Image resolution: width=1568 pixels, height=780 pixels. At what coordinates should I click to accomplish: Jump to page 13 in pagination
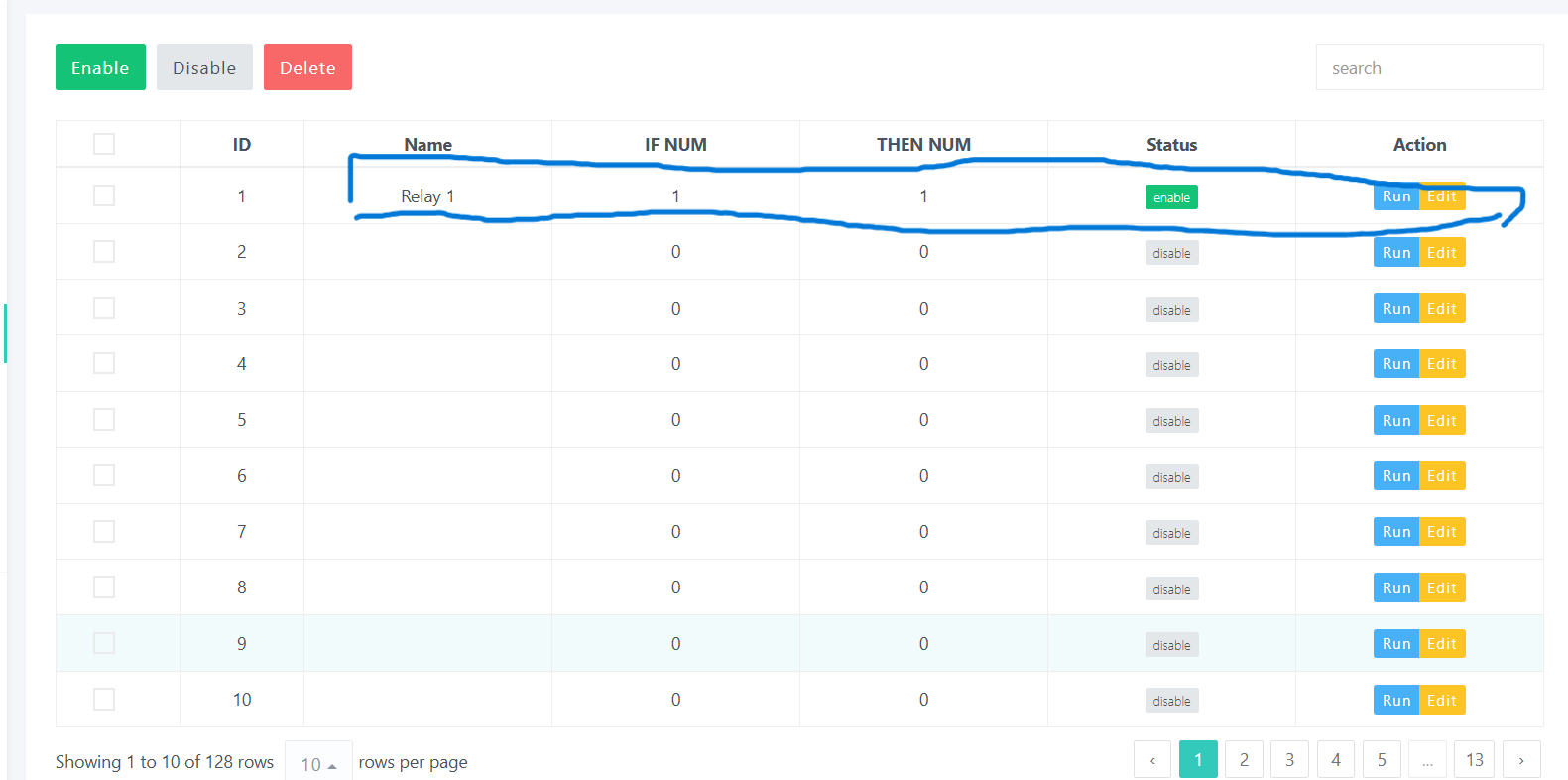(1475, 760)
